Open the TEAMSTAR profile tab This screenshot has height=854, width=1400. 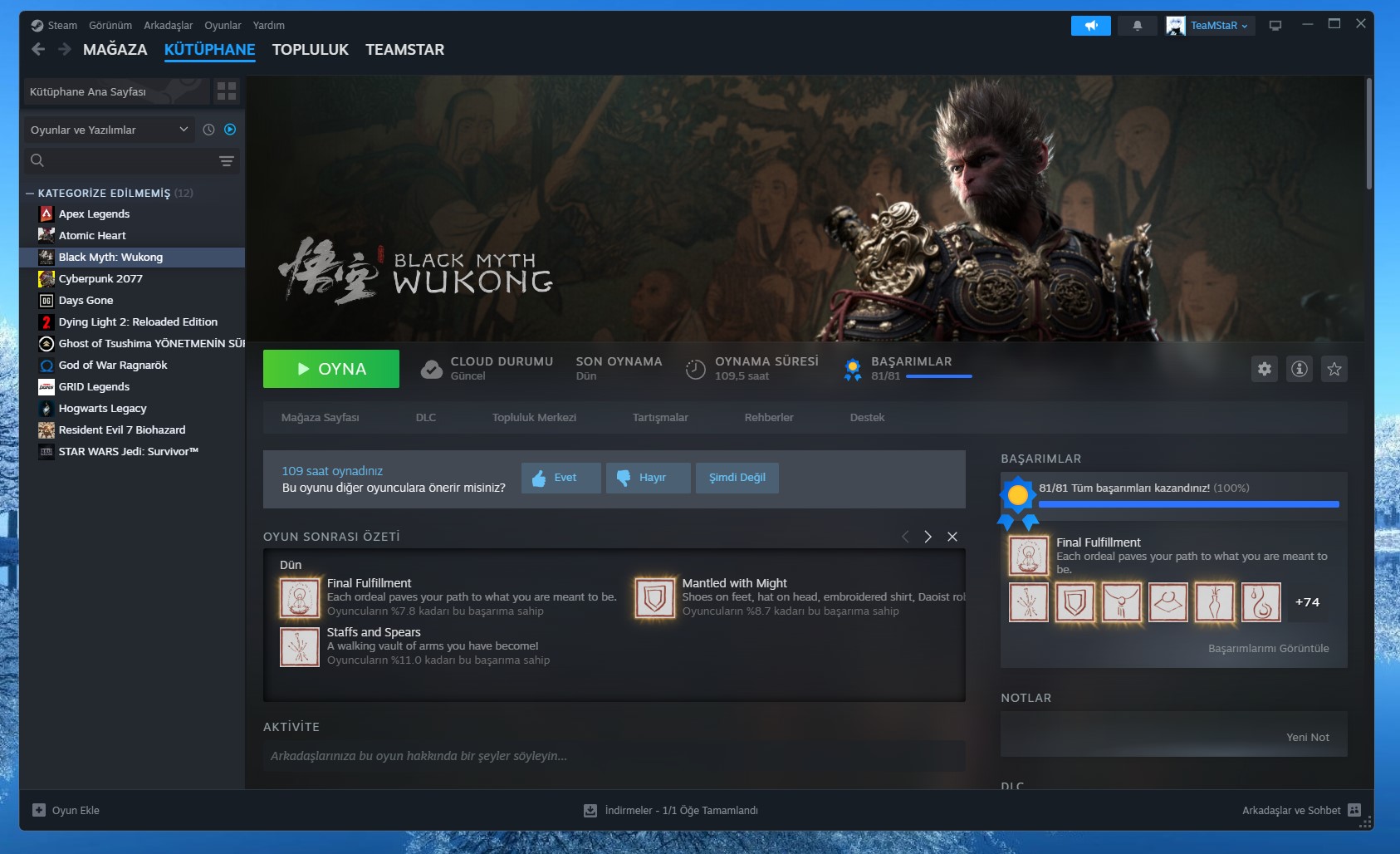coord(404,49)
